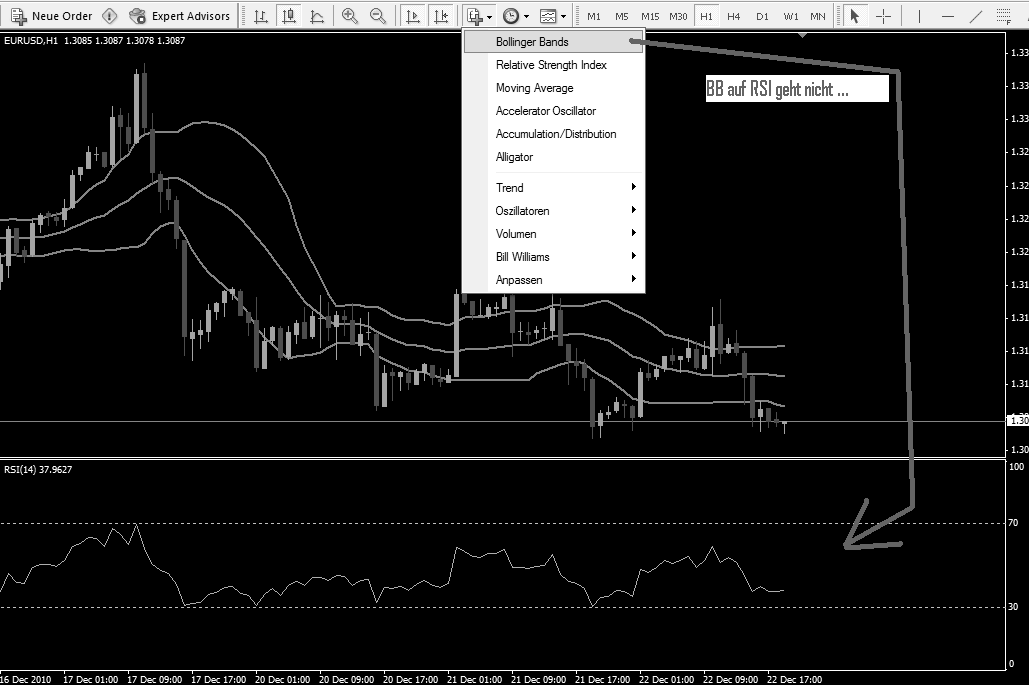Select the trendline drawing tool
Screen dimensions: 1029x685
[x=975, y=16]
